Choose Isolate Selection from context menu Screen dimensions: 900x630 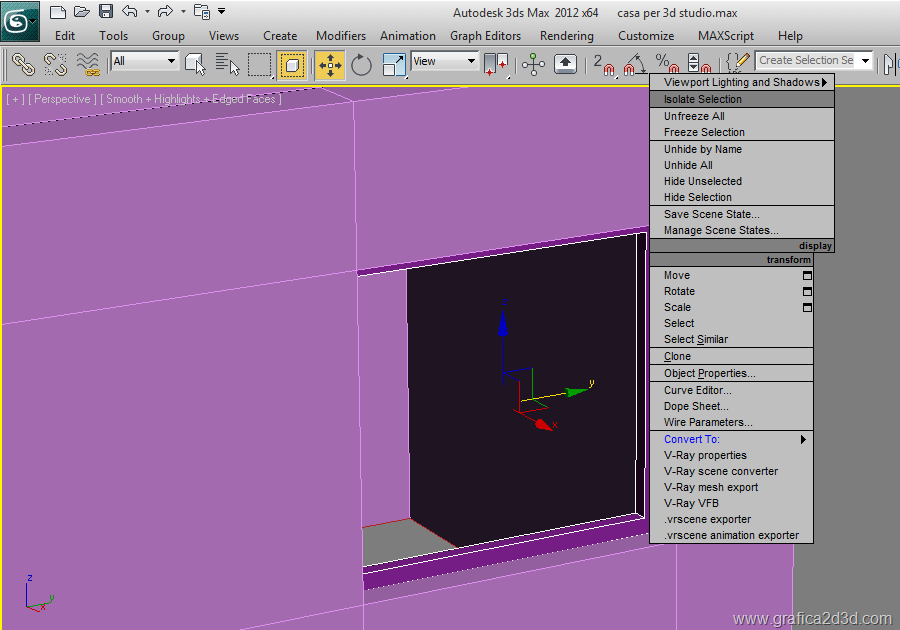[x=703, y=99]
